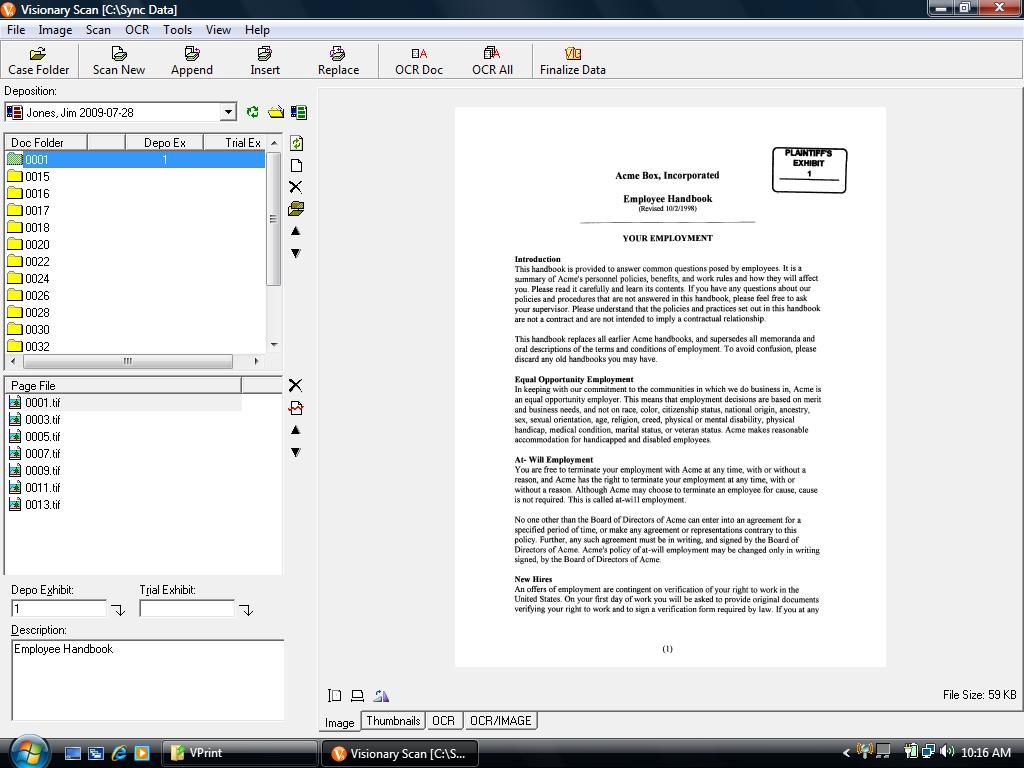This screenshot has height=768, width=1024.
Task: Move doc folder down with arrow
Action: click(296, 253)
